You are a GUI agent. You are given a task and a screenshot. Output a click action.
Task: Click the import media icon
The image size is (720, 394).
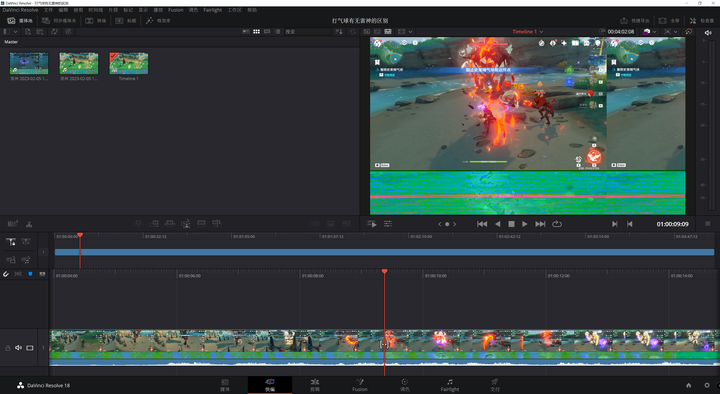coord(28,32)
